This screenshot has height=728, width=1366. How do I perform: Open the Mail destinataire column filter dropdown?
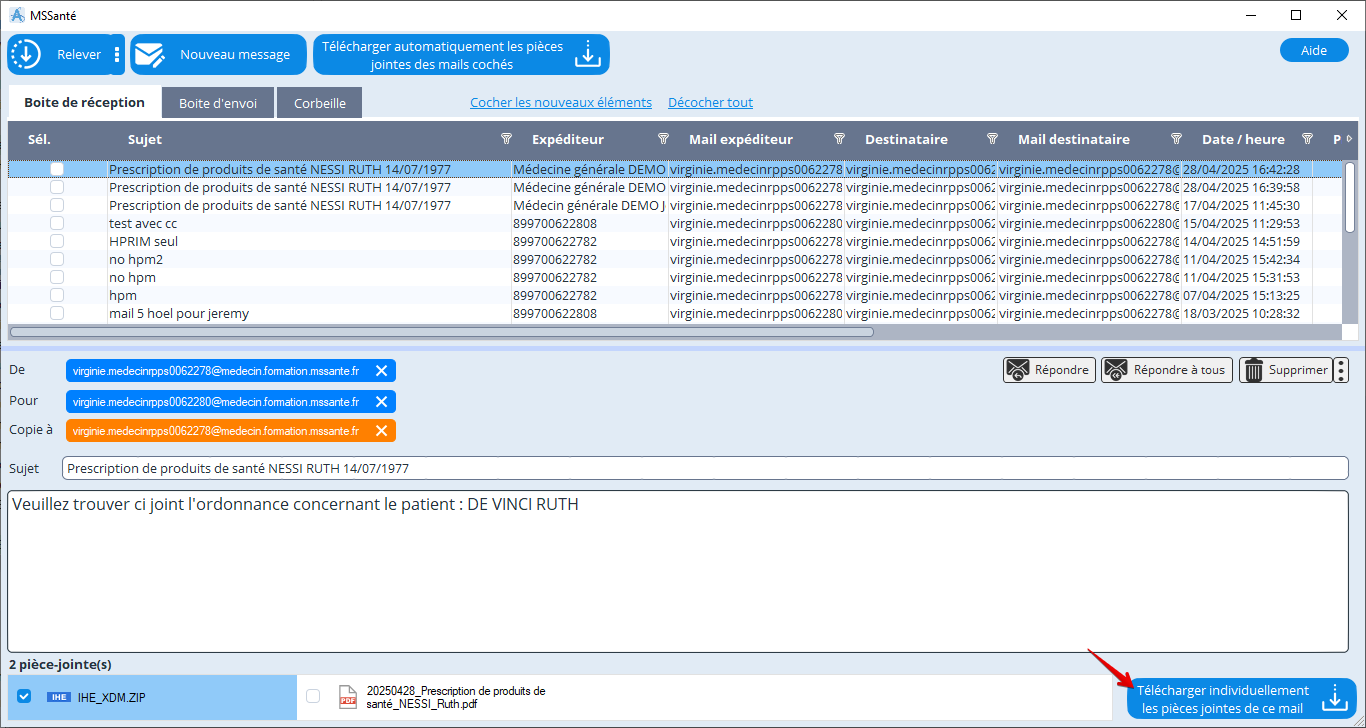pos(1176,139)
